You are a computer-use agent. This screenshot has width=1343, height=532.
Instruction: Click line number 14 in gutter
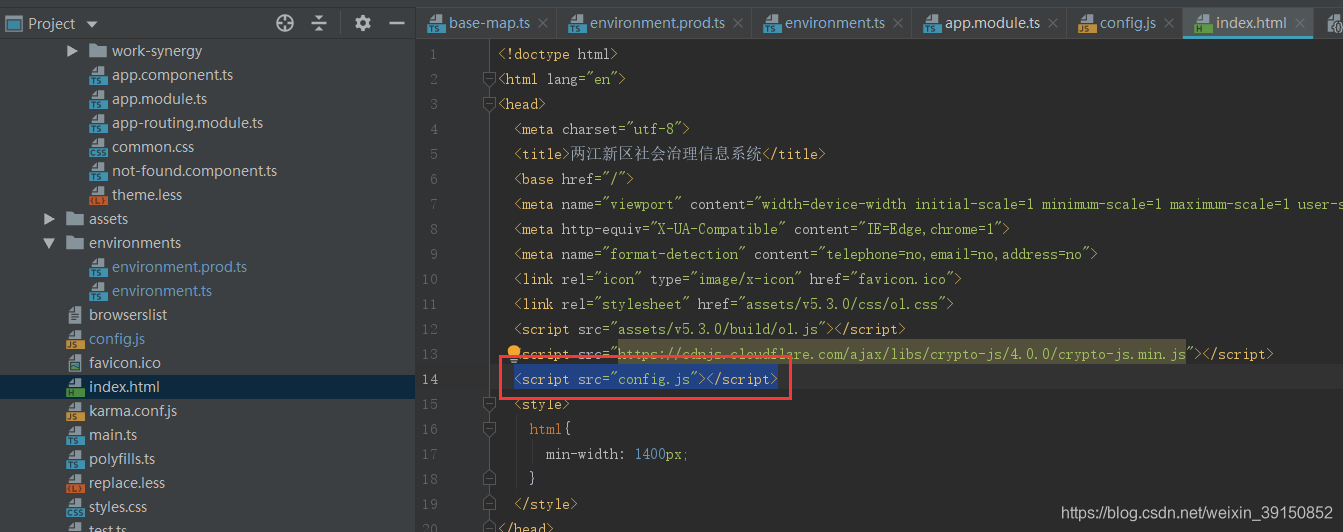(430, 379)
